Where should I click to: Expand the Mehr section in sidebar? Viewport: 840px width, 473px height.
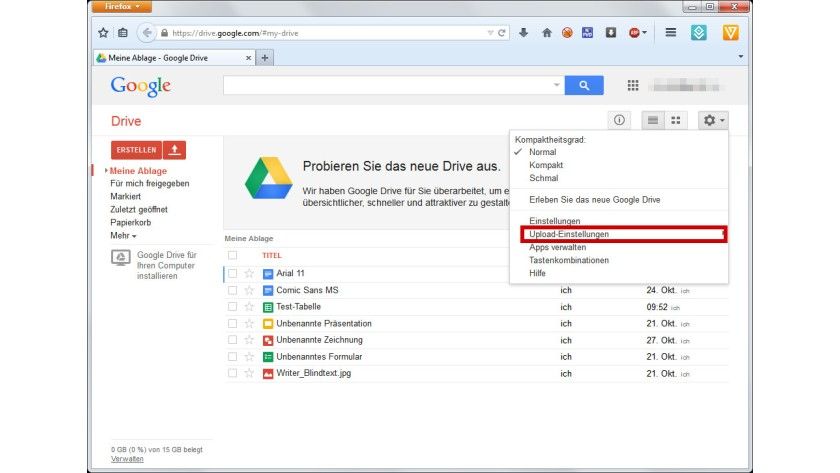click(123, 236)
